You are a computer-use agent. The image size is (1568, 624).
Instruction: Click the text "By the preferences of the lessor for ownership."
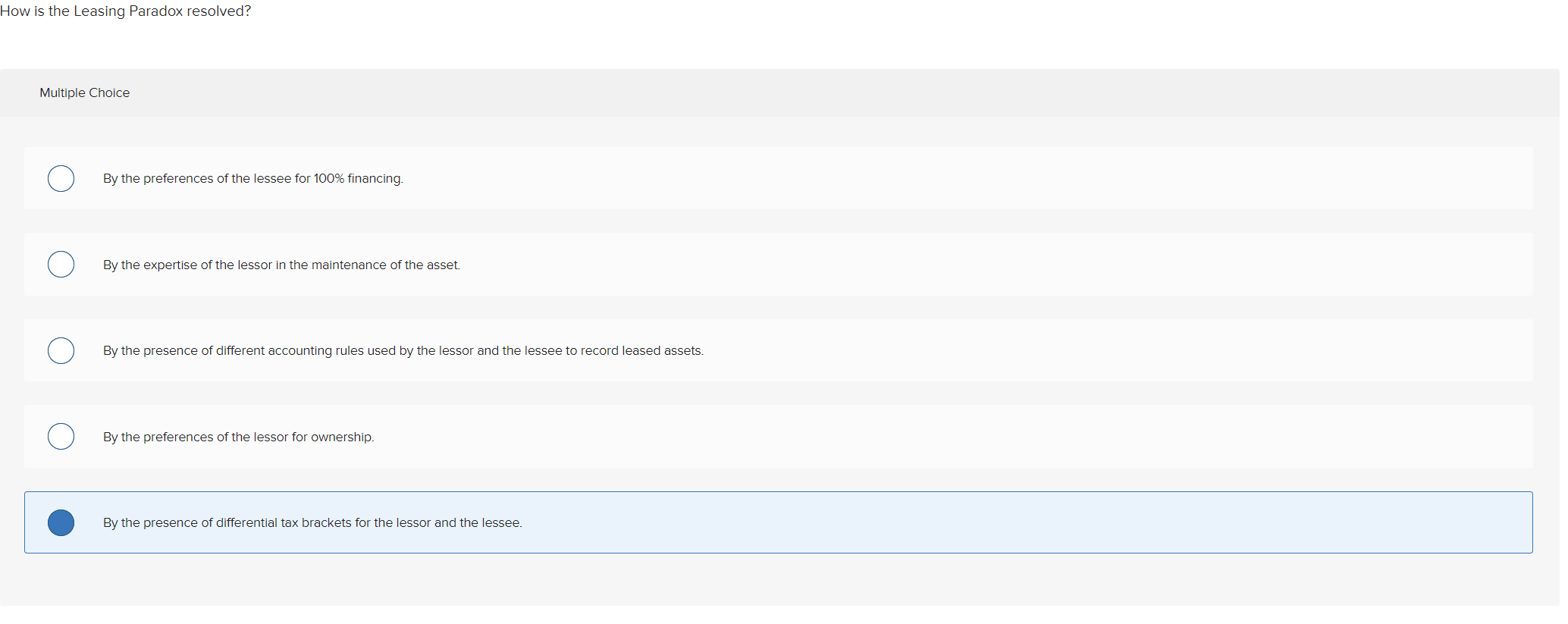coord(239,437)
